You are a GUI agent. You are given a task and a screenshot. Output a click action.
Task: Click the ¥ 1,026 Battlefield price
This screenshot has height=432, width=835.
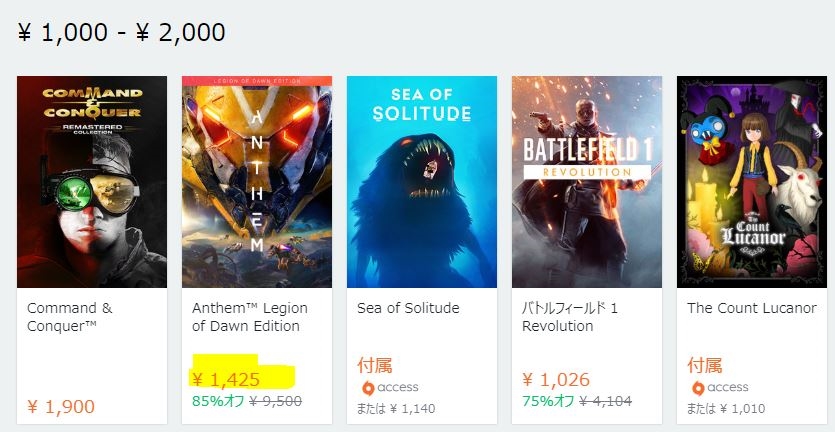click(556, 380)
